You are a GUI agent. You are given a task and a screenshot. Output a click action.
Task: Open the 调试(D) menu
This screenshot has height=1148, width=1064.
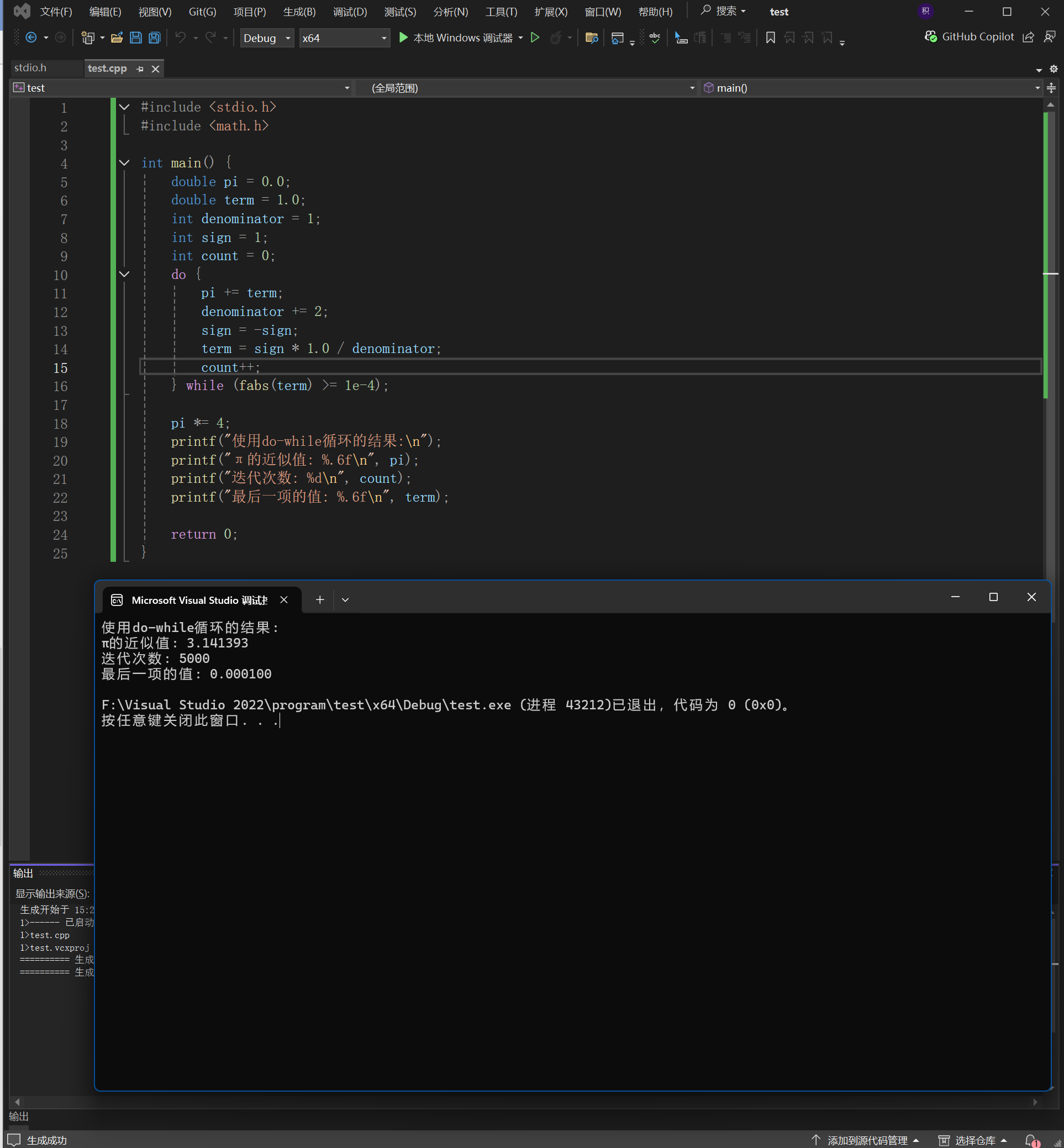350,12
